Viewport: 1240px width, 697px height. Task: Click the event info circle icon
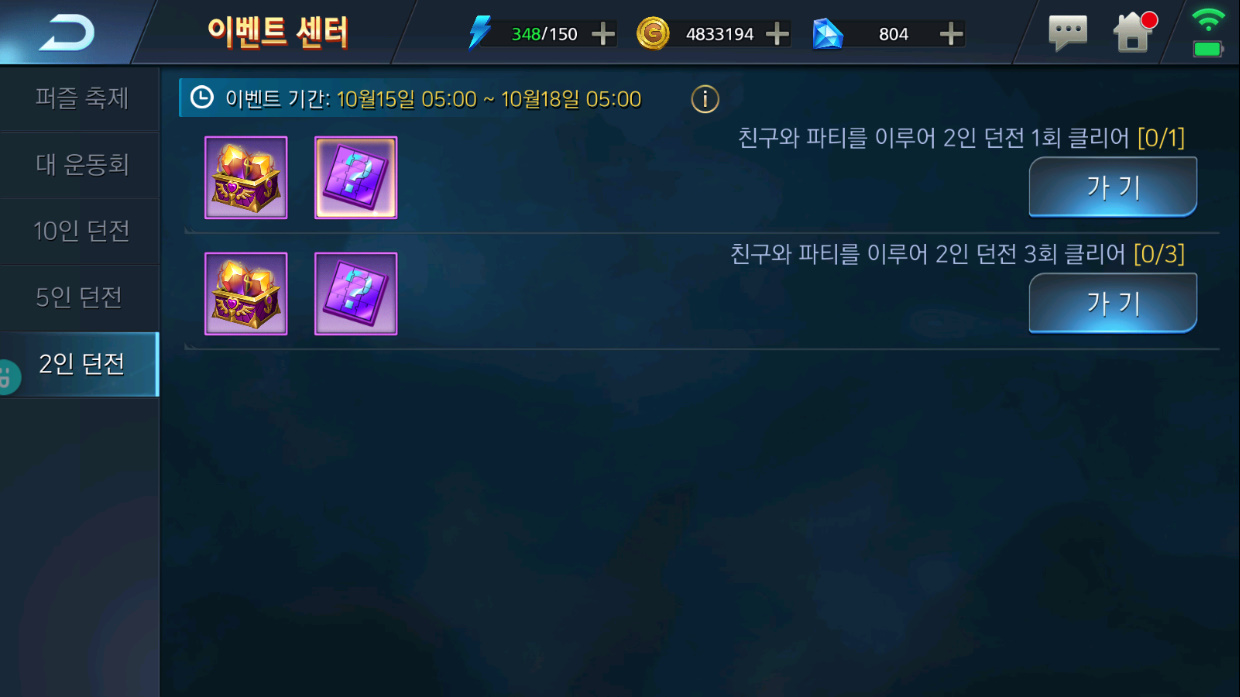705,99
